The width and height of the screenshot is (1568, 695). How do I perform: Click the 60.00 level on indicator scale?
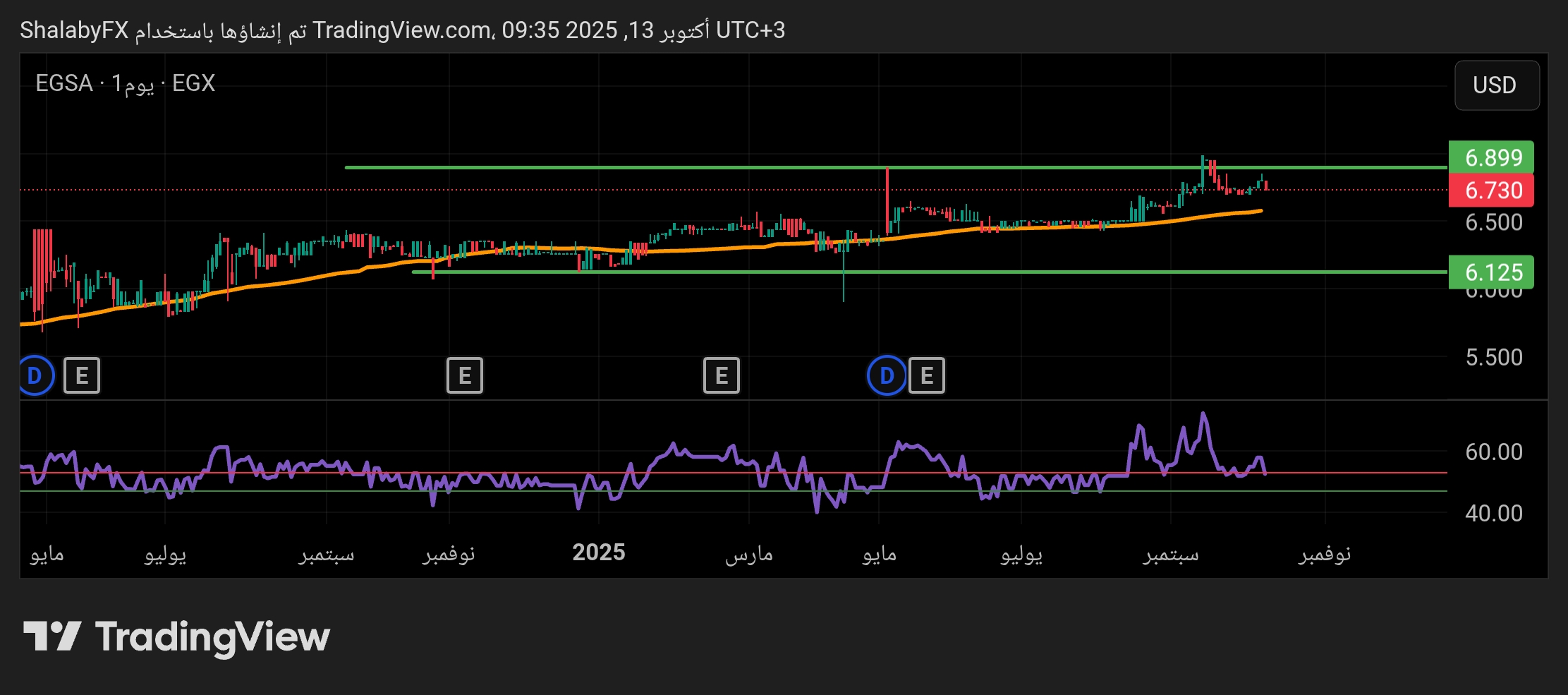tap(1493, 452)
